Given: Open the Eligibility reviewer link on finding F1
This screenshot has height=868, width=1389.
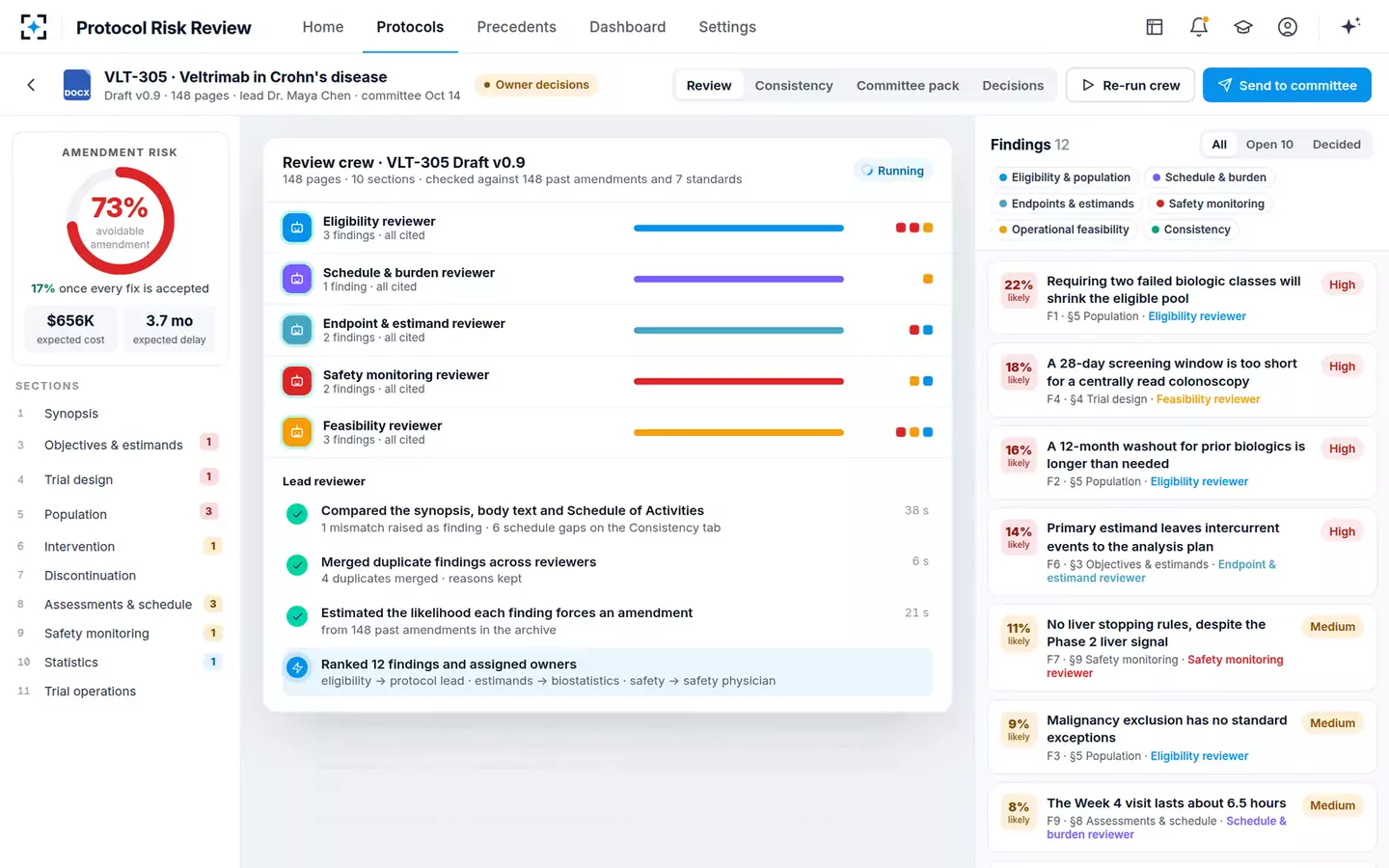Looking at the screenshot, I should 1196,316.
